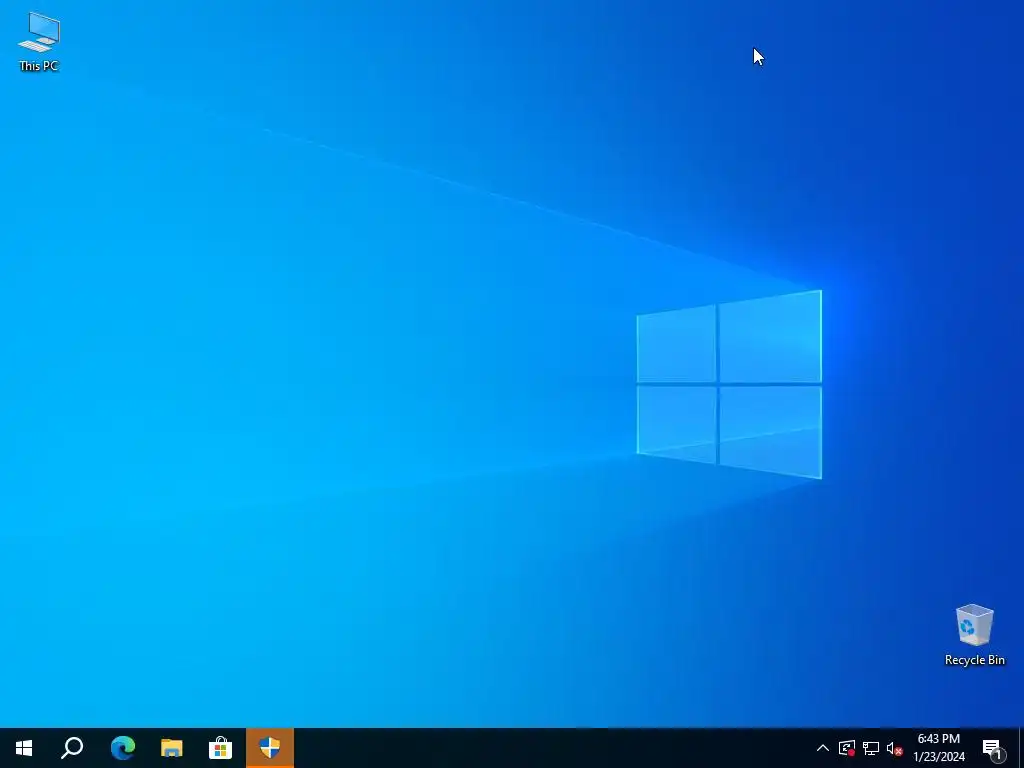Open File Explorer from taskbar

(x=172, y=748)
